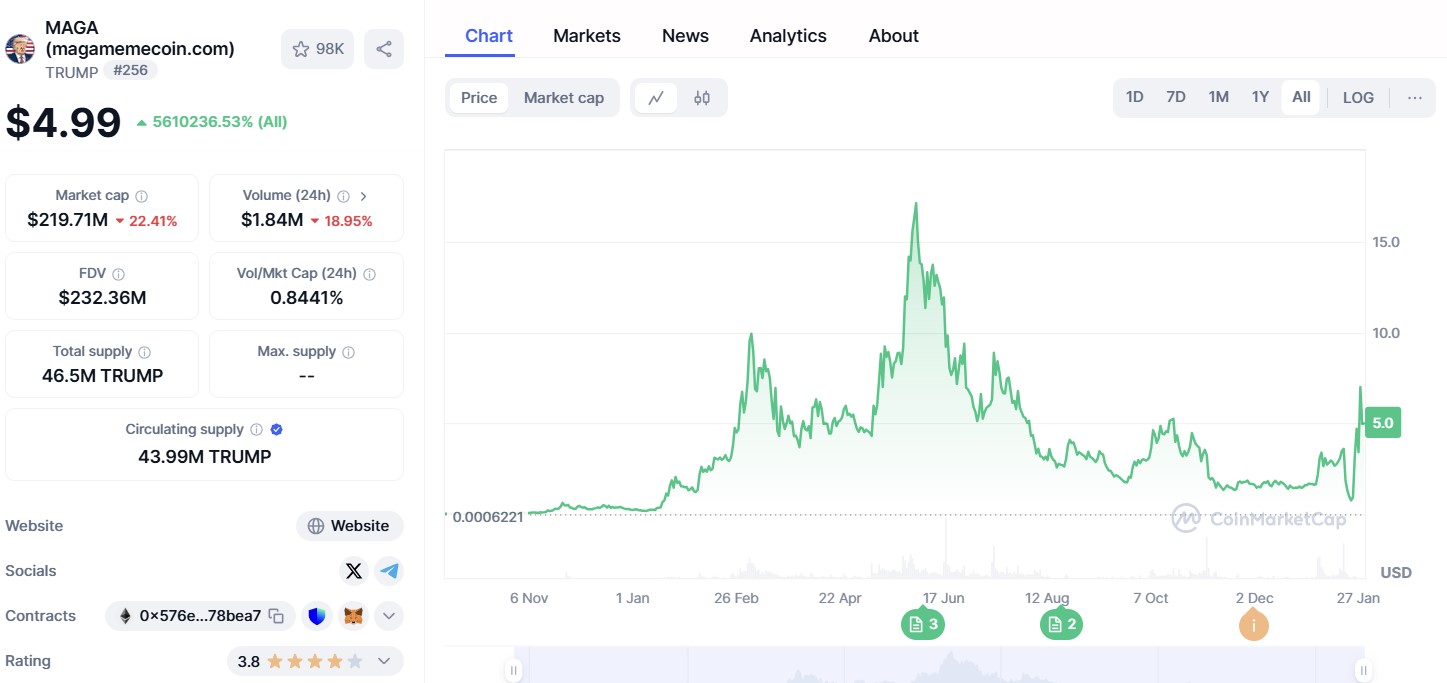Expand the contracts dropdown chevron

[x=389, y=616]
